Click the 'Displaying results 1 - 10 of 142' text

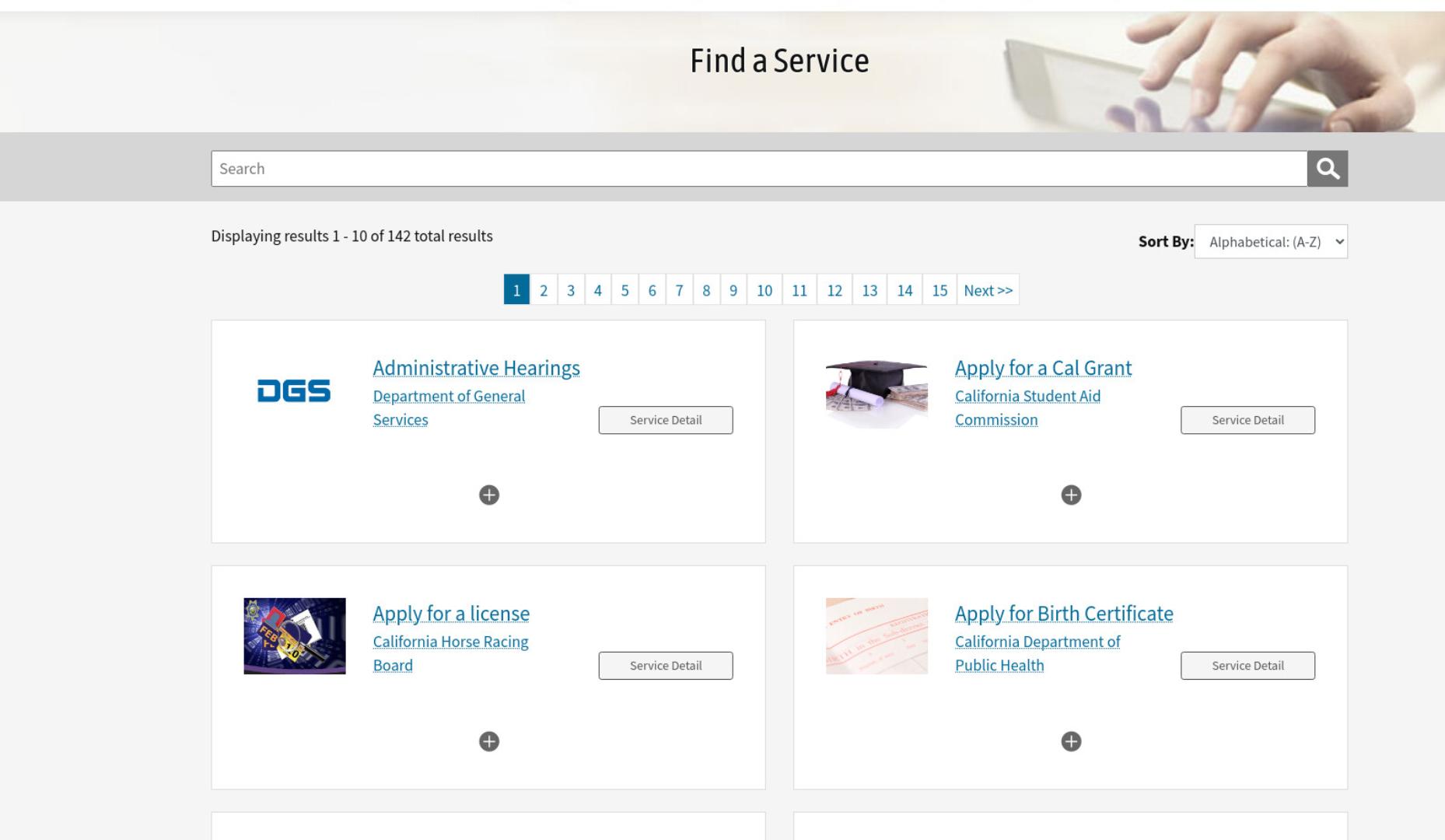coord(352,236)
